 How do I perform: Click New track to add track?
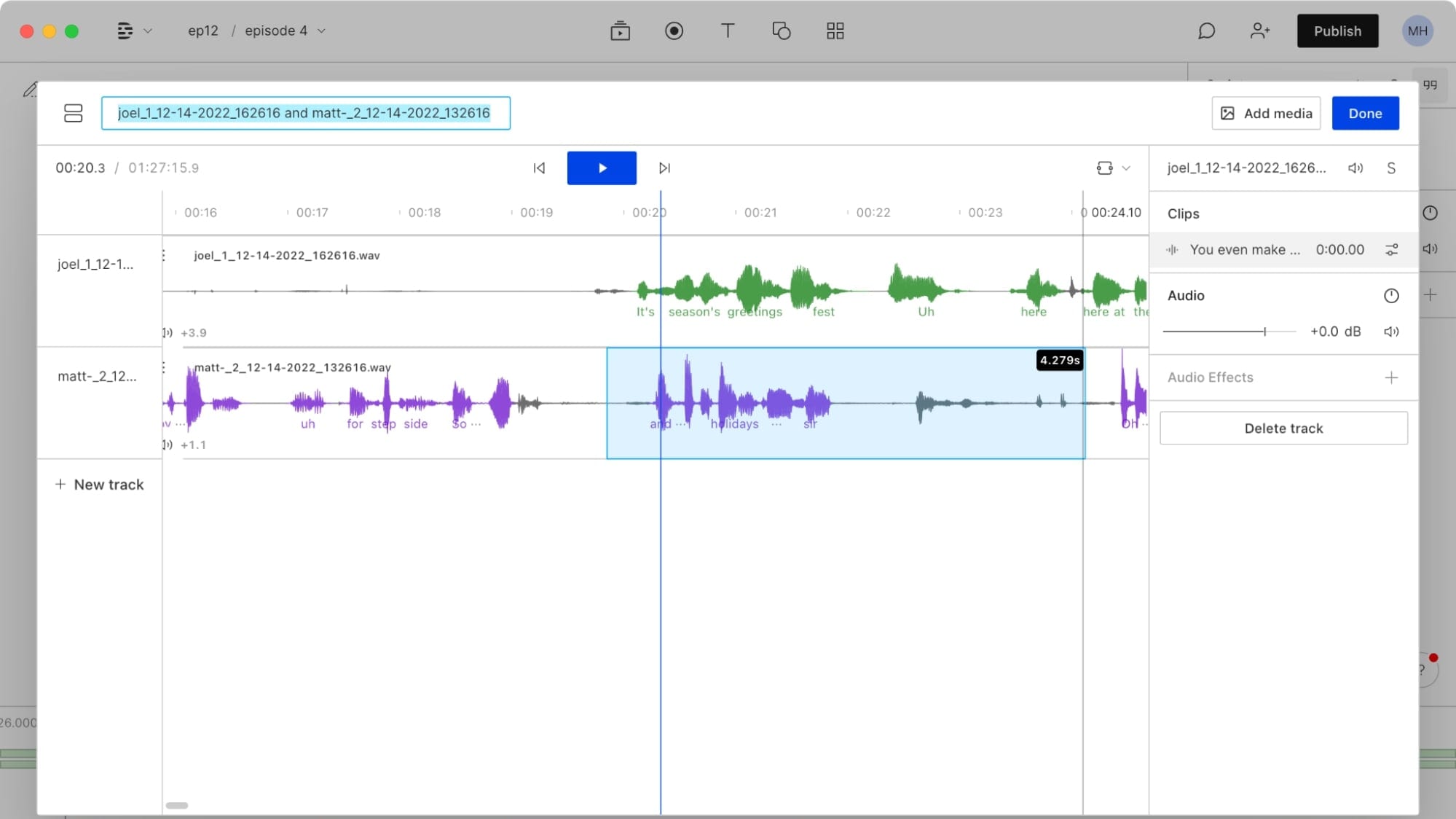point(99,484)
